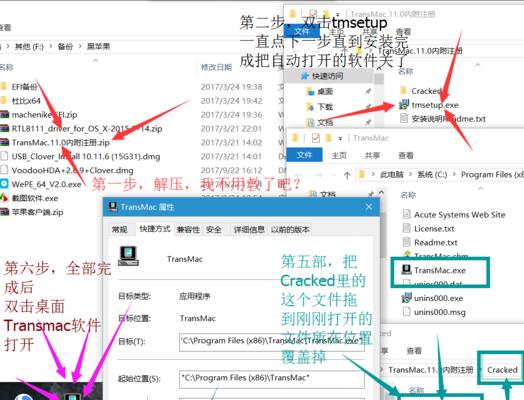Click the USB_Clover_Install dmg file icon
The width and height of the screenshot is (524, 400).
4,156
